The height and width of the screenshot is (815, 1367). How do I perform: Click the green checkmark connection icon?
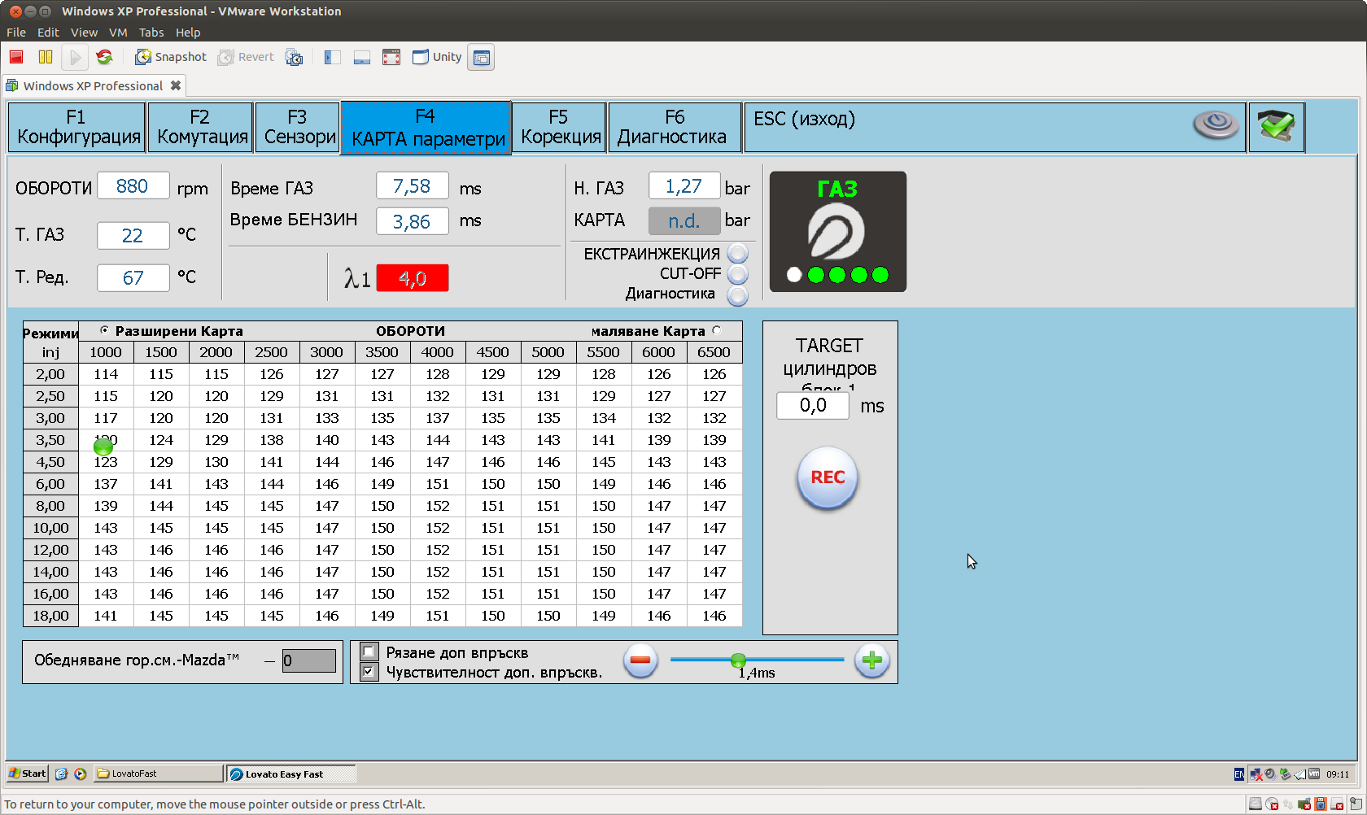click(1276, 127)
